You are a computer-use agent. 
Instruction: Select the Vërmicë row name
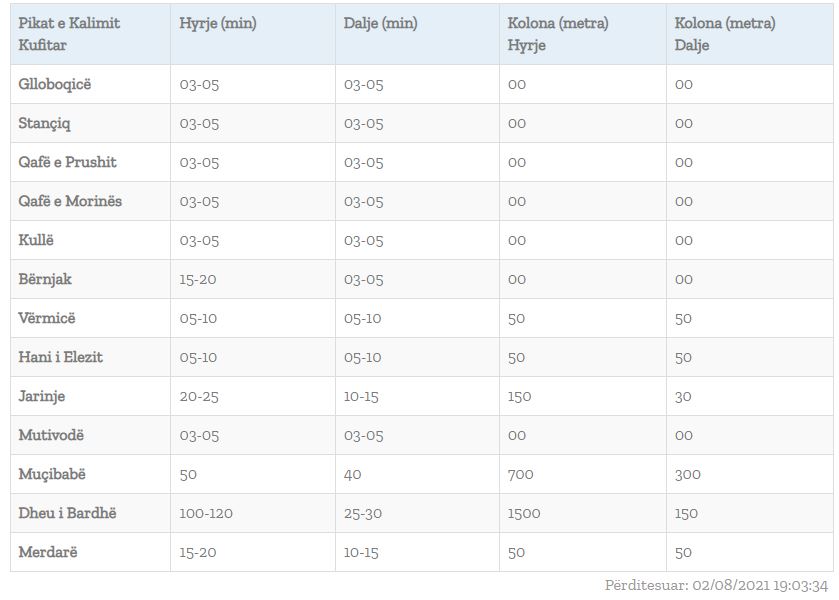tap(47, 318)
